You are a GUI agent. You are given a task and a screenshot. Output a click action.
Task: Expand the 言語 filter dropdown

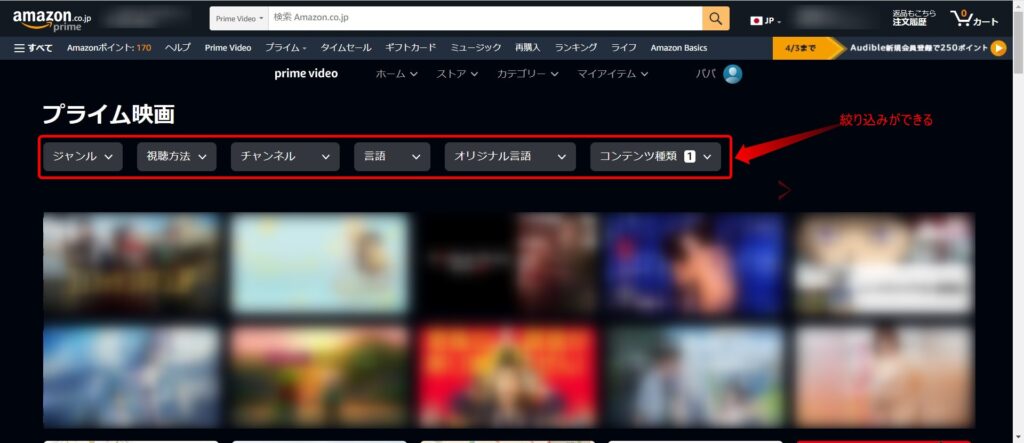tap(392, 157)
